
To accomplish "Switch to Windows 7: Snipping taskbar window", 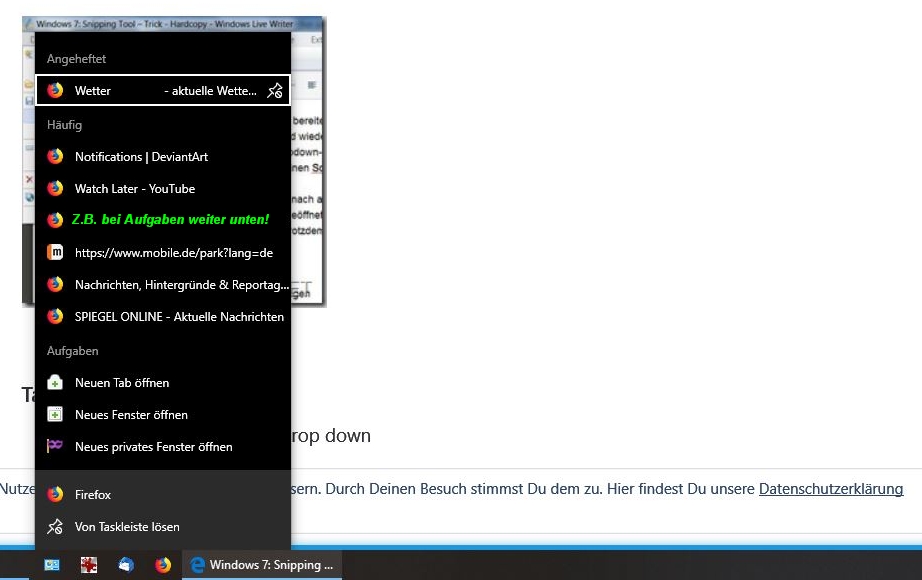I will tap(262, 565).
